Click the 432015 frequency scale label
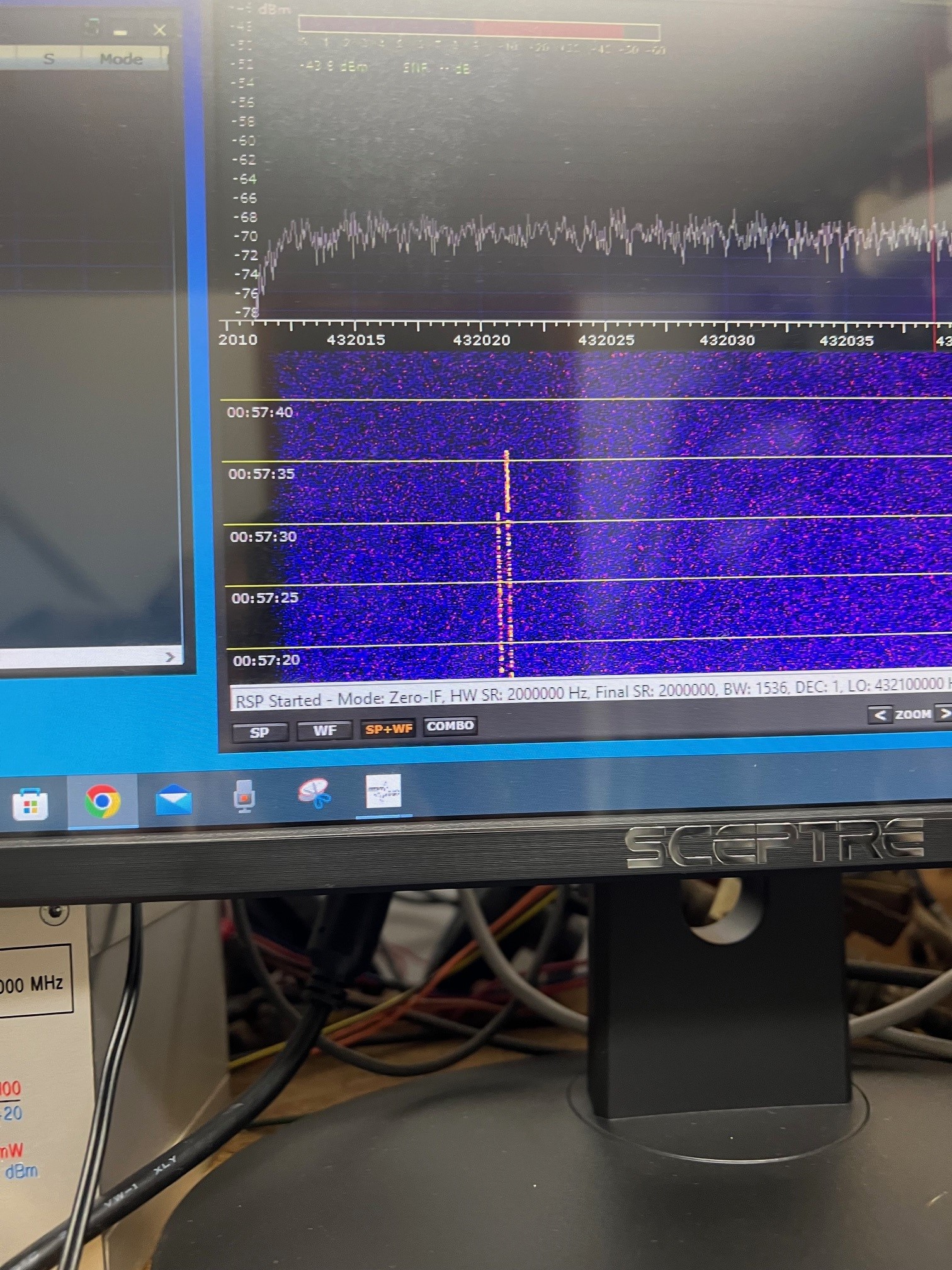The image size is (952, 1270). [x=356, y=340]
